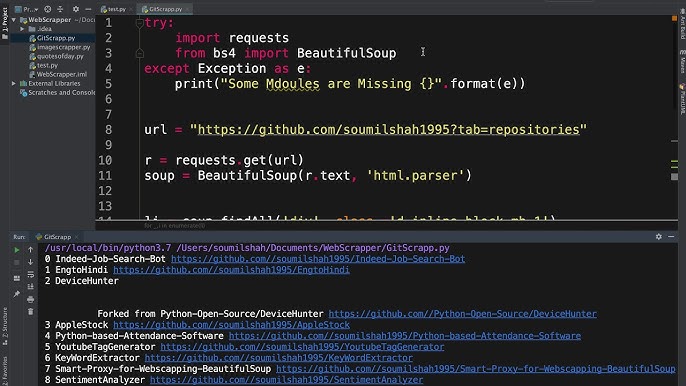The height and width of the screenshot is (386, 686).
Task: Open the Run panel settings gear
Action: click(658, 236)
